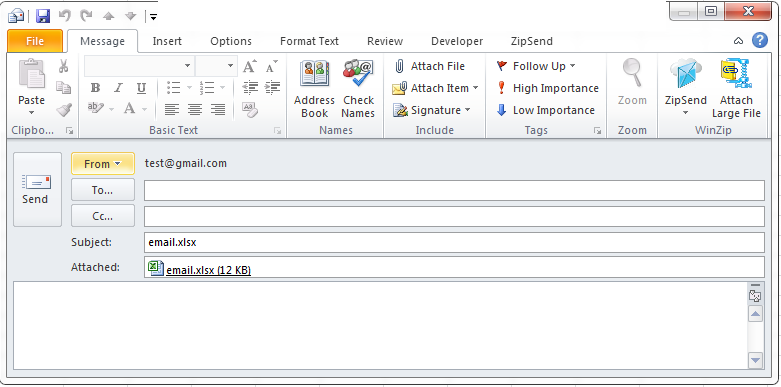Open the Format Text tab
Viewport: 781px width, 387px height.
[x=309, y=41]
